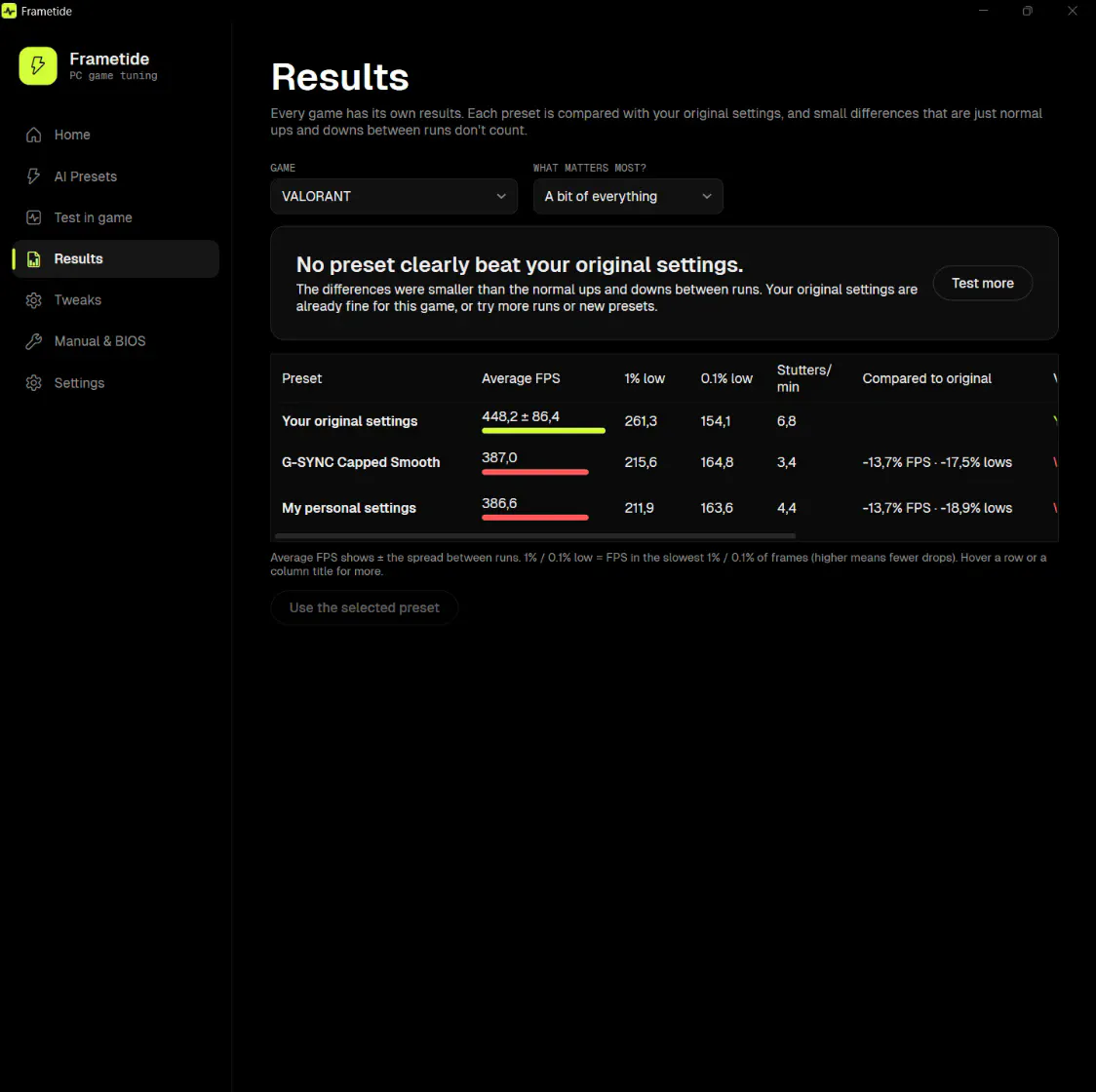Click the 'Stutters/min' column header
Viewport: 1096px width, 1092px height.
(803, 378)
